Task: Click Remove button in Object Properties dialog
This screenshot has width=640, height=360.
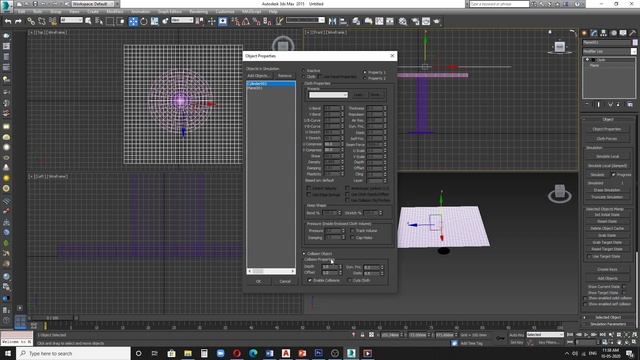Action: [284, 76]
